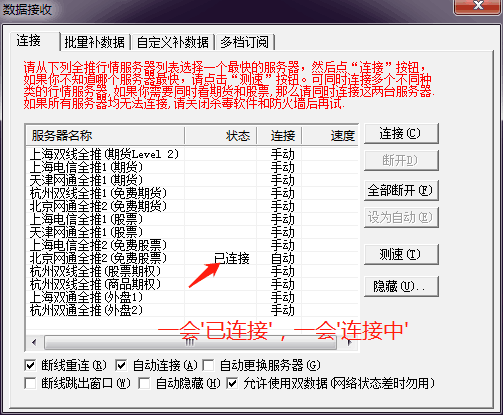Viewport: 503px width, 415px height.
Task: Select server 上海双线全推(期货Level 2)
Action: click(104, 154)
